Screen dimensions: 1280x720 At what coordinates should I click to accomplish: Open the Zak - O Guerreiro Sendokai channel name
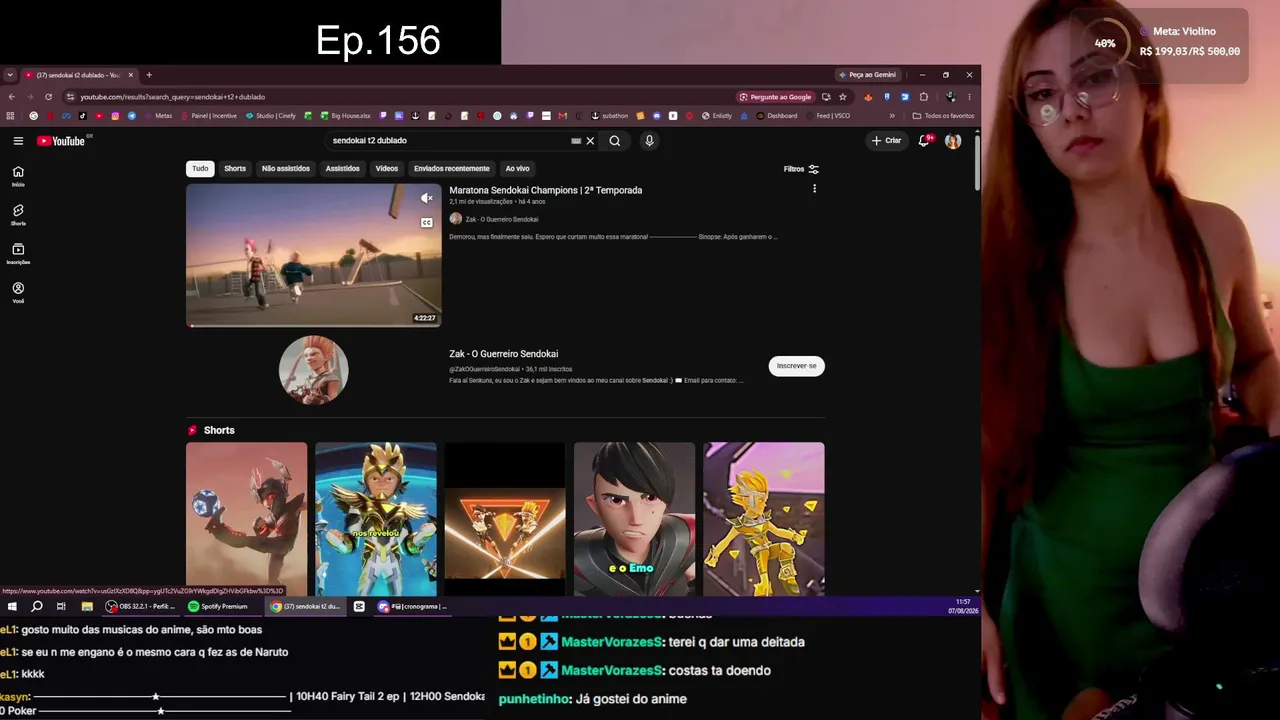coord(504,354)
